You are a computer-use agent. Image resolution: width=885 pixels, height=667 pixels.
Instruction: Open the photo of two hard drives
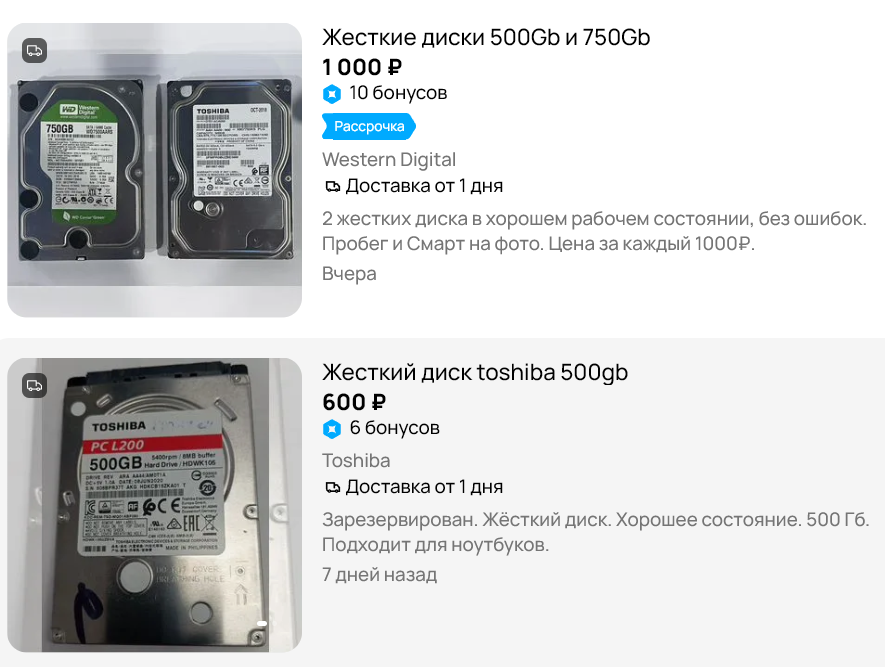[155, 170]
